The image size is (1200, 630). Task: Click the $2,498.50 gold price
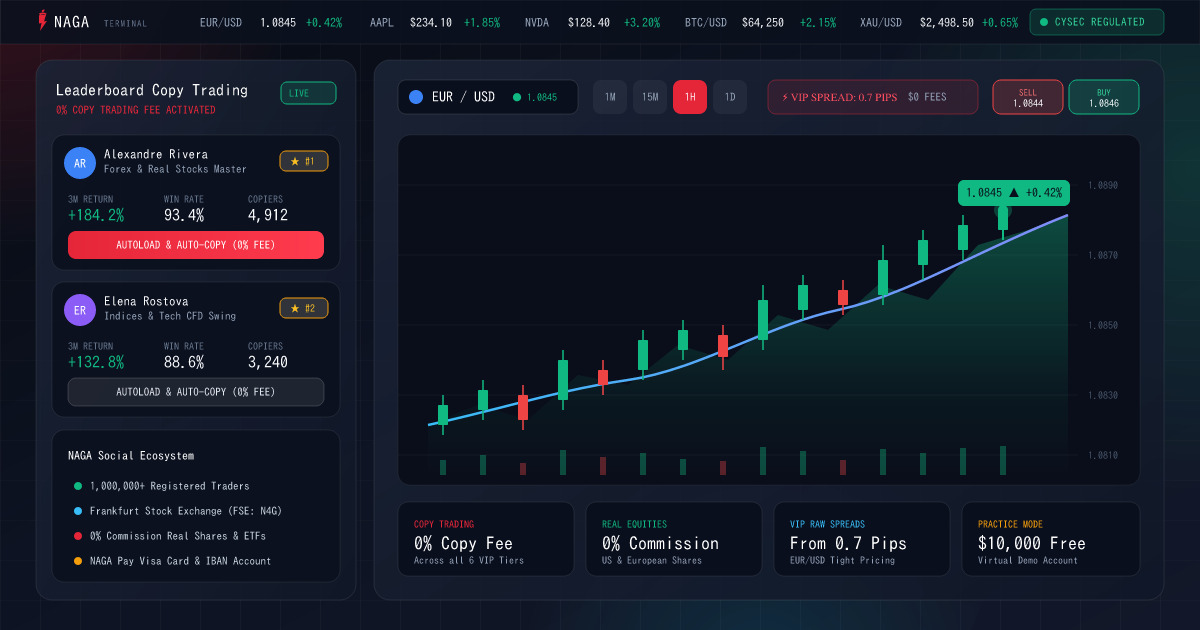pyautogui.click(x=946, y=22)
